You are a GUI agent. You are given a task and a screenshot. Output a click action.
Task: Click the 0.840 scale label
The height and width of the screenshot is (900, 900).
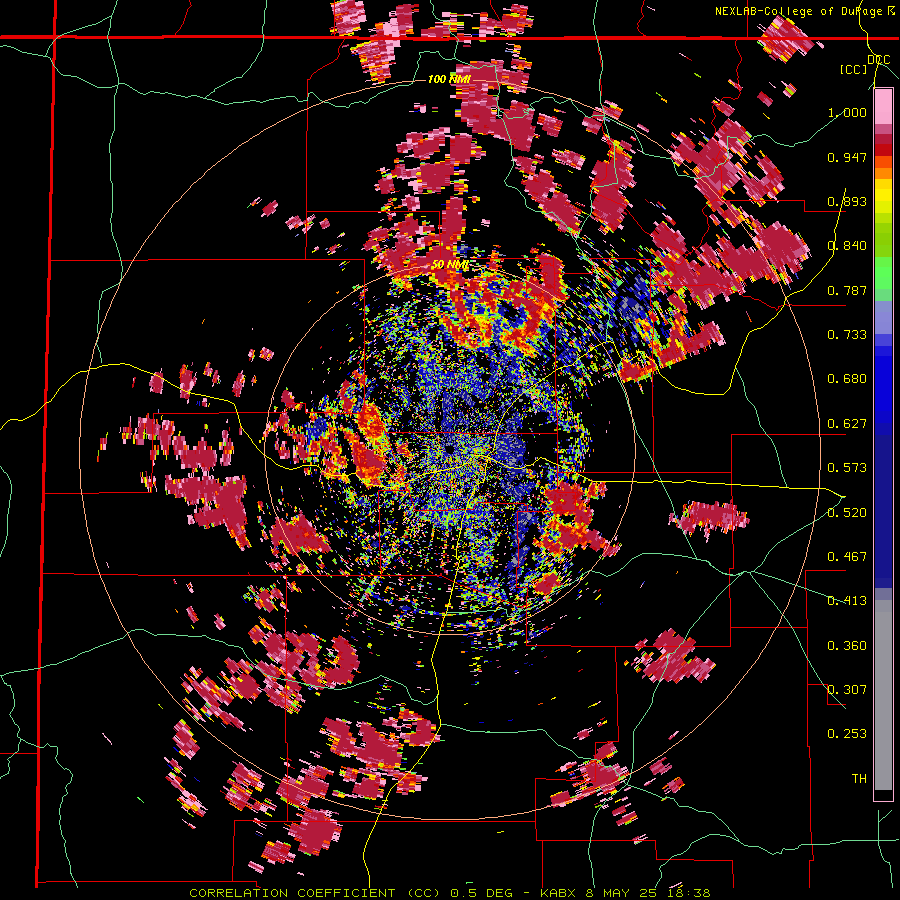(847, 246)
